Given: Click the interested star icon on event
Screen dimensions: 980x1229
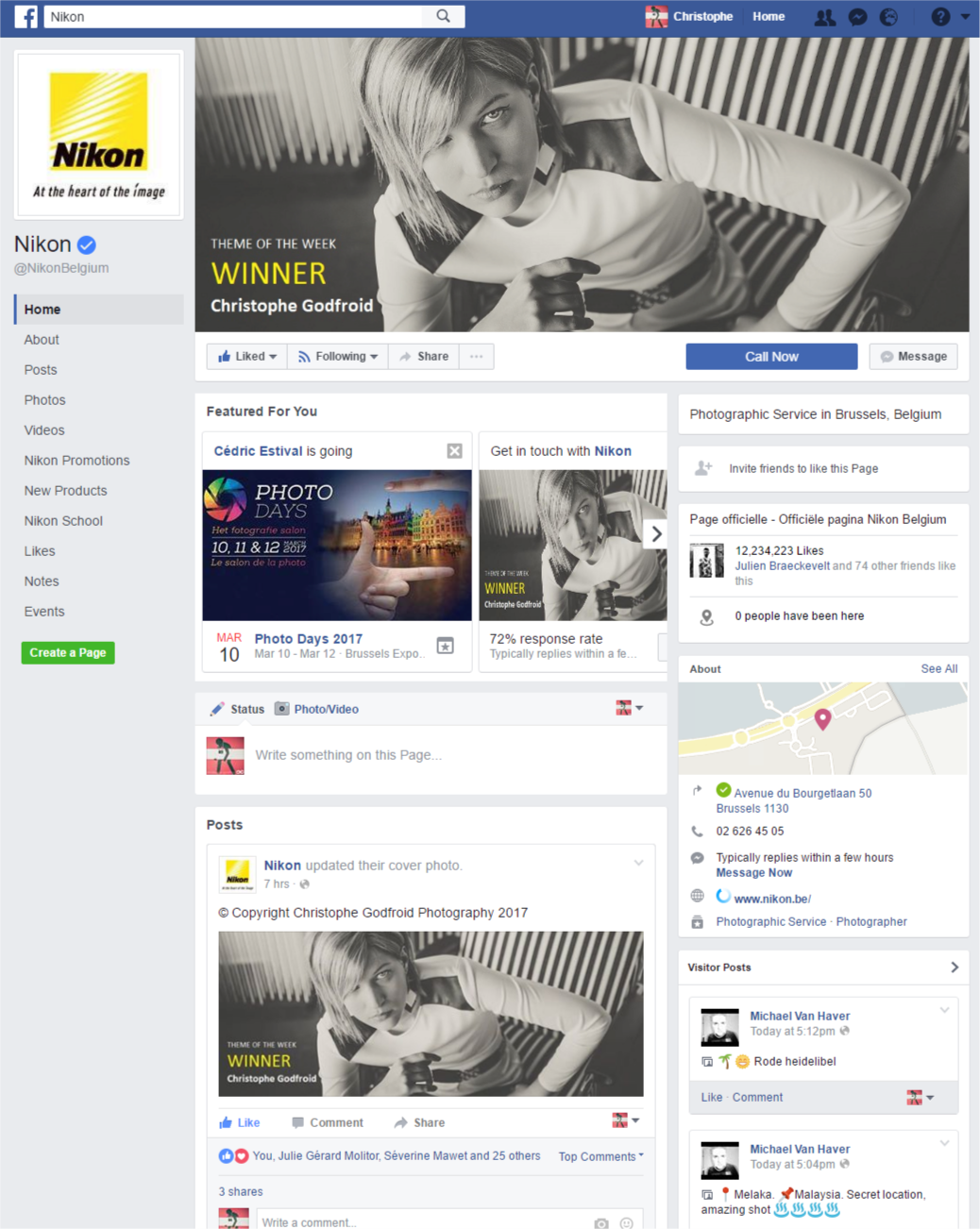Looking at the screenshot, I should point(446,646).
